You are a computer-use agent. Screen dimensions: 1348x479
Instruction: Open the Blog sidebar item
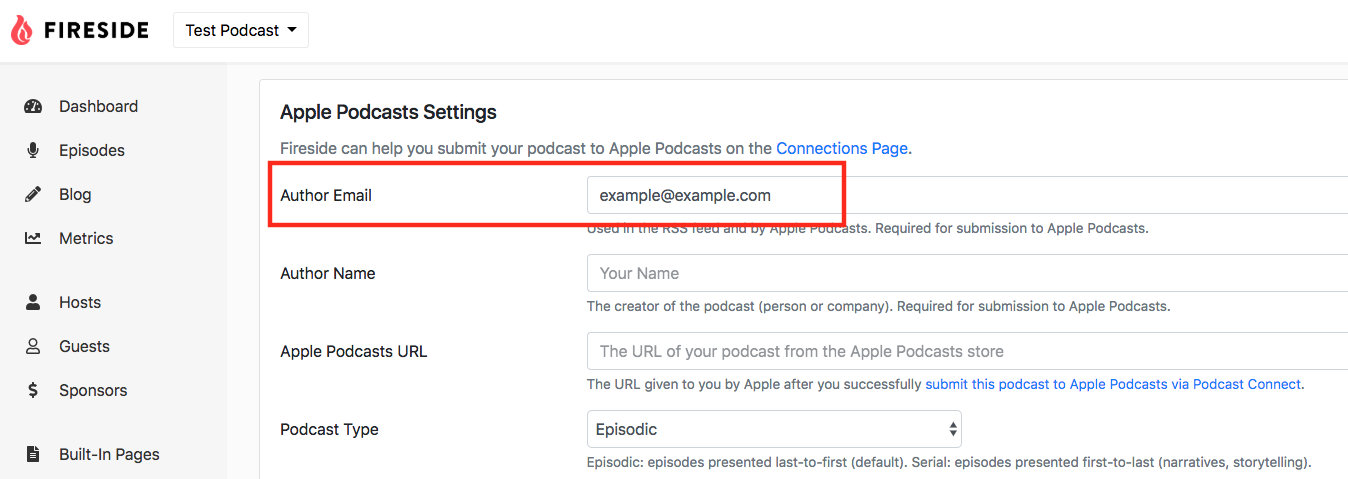[x=75, y=194]
